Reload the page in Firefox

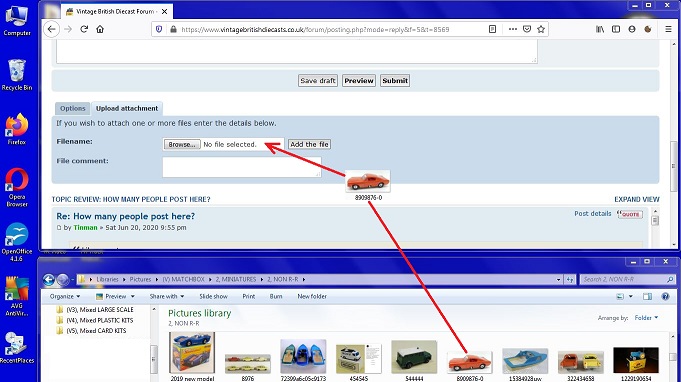(x=84, y=29)
